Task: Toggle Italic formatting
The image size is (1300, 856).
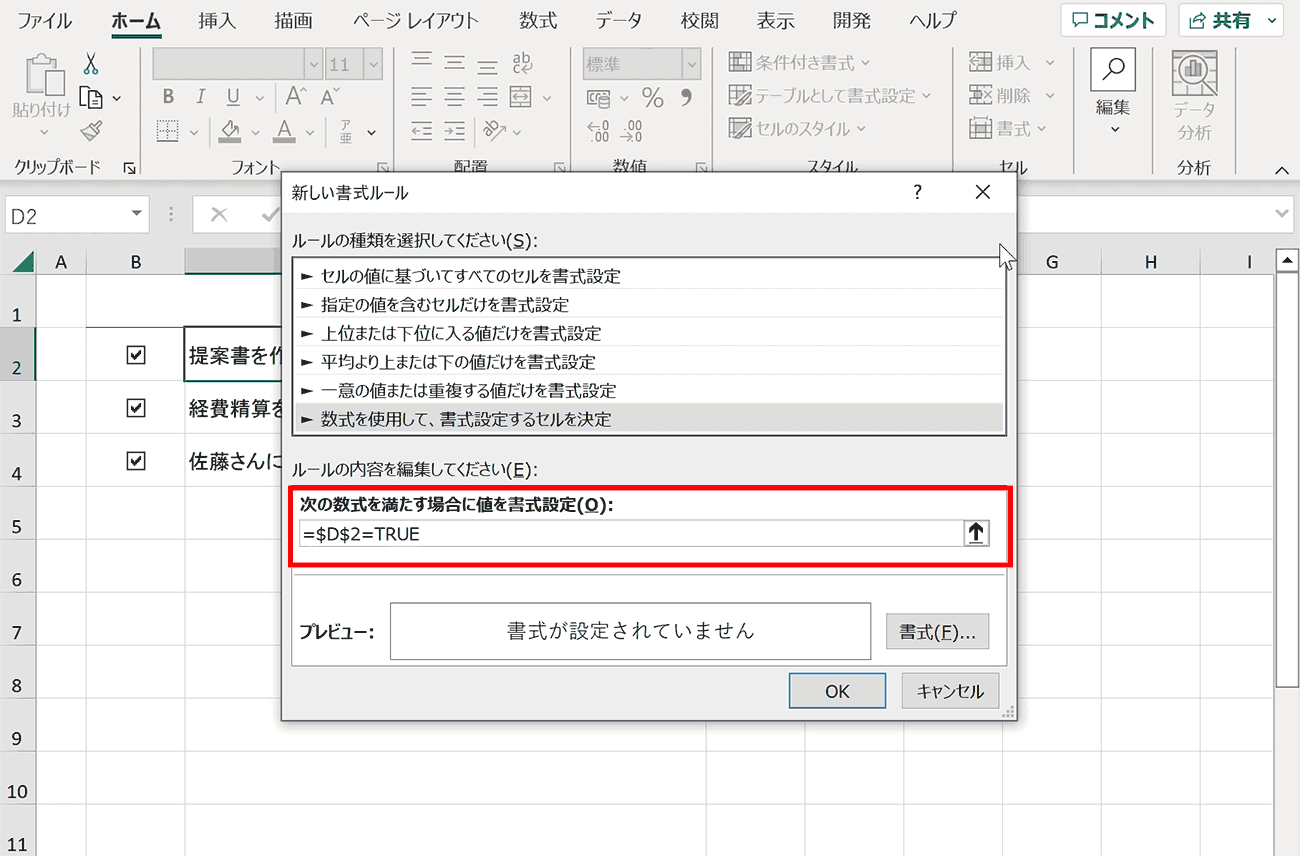Action: pyautogui.click(x=201, y=97)
